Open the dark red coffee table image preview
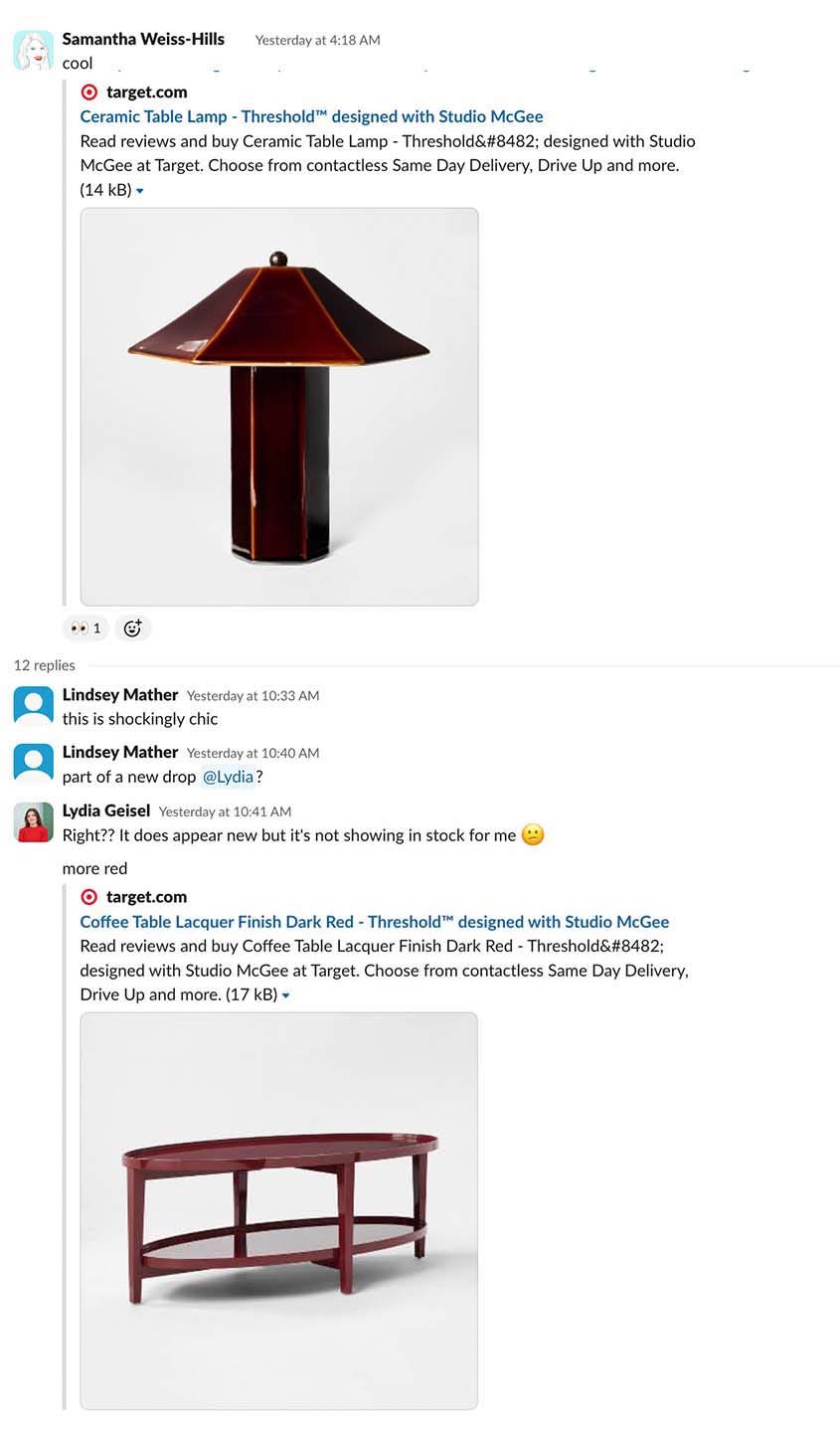The height and width of the screenshot is (1436, 840). 278,1211
